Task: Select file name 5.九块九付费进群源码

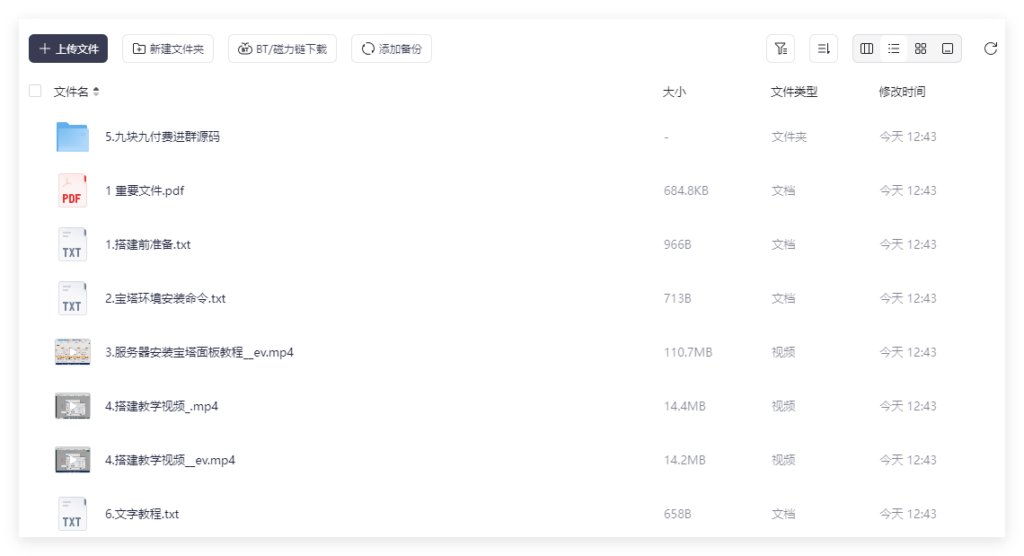Action: pos(163,137)
